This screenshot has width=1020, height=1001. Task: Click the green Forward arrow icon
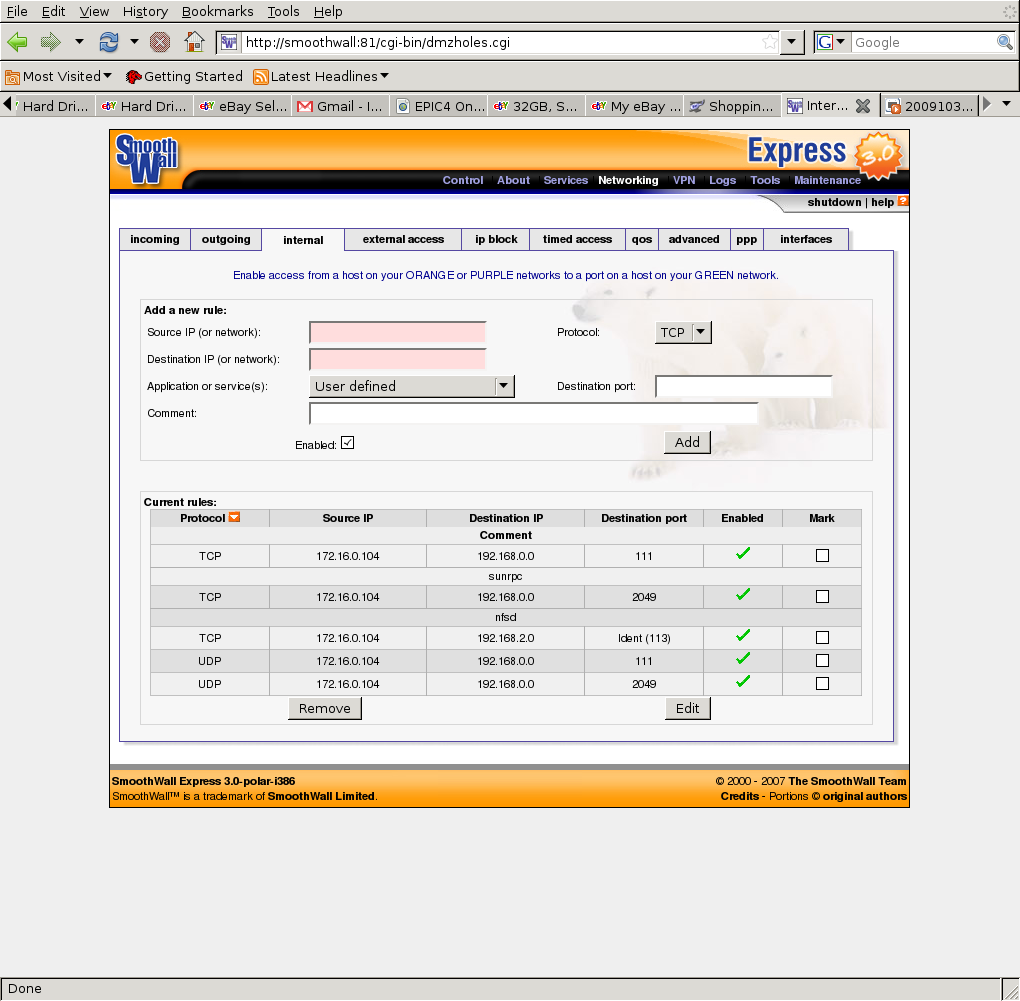click(x=50, y=42)
